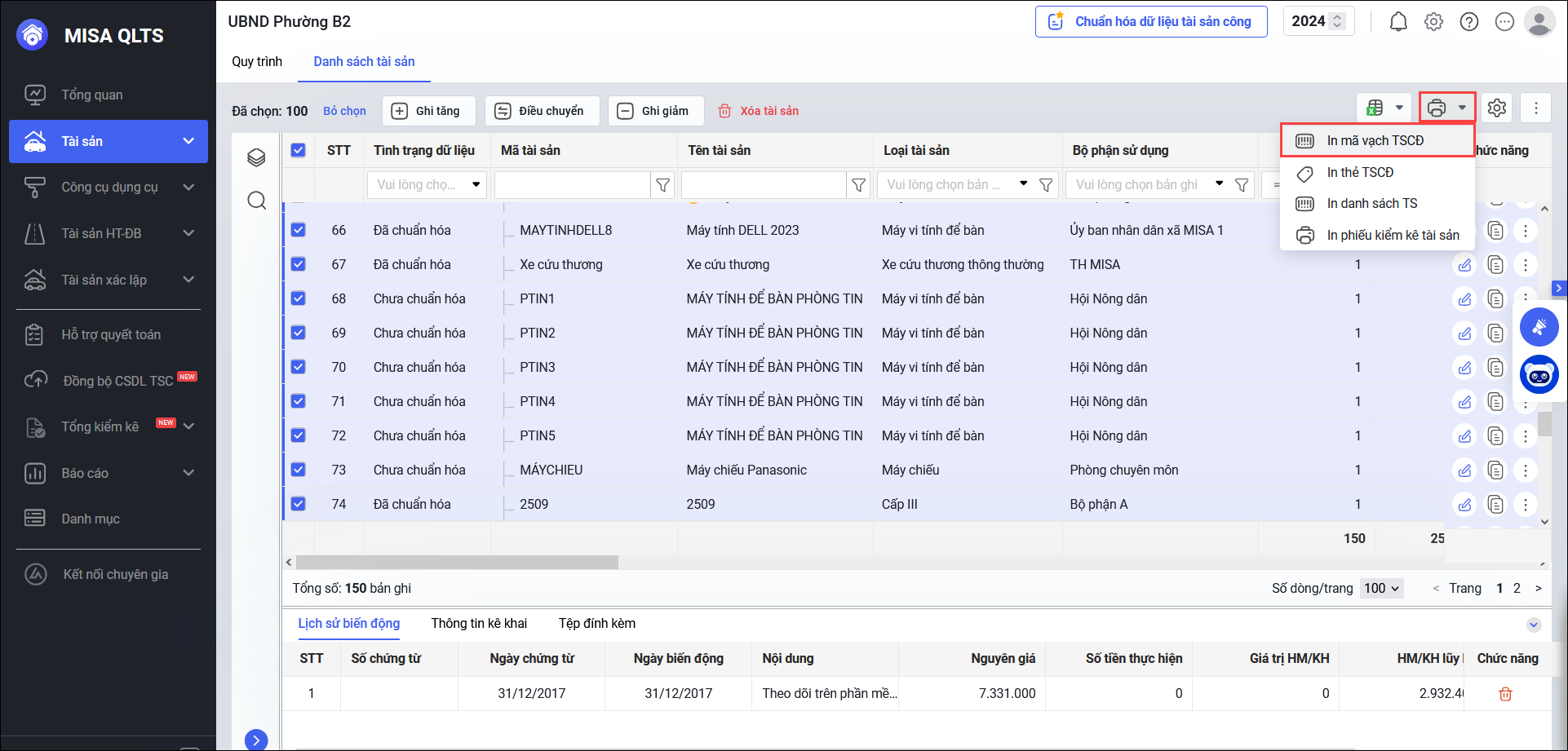
Task: Uncheck the select-all header checkbox
Action: (299, 150)
